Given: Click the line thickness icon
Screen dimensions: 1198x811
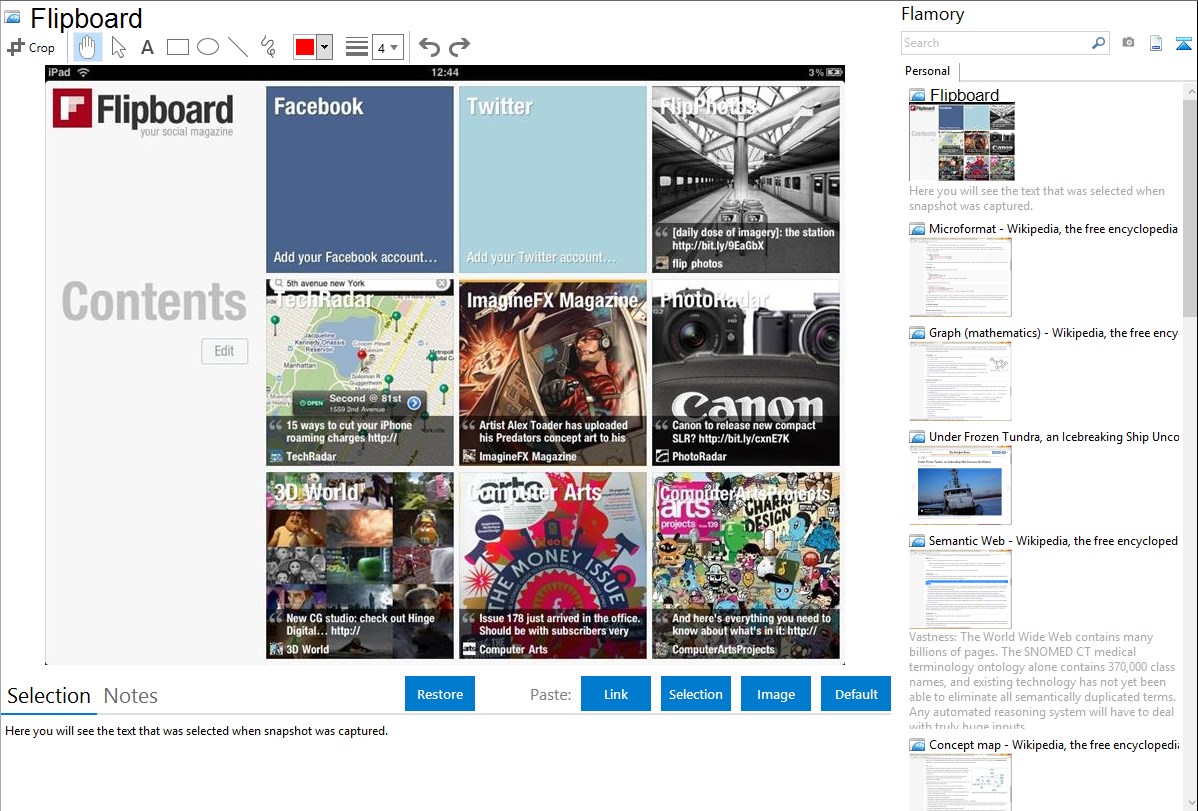Looking at the screenshot, I should [x=356, y=47].
